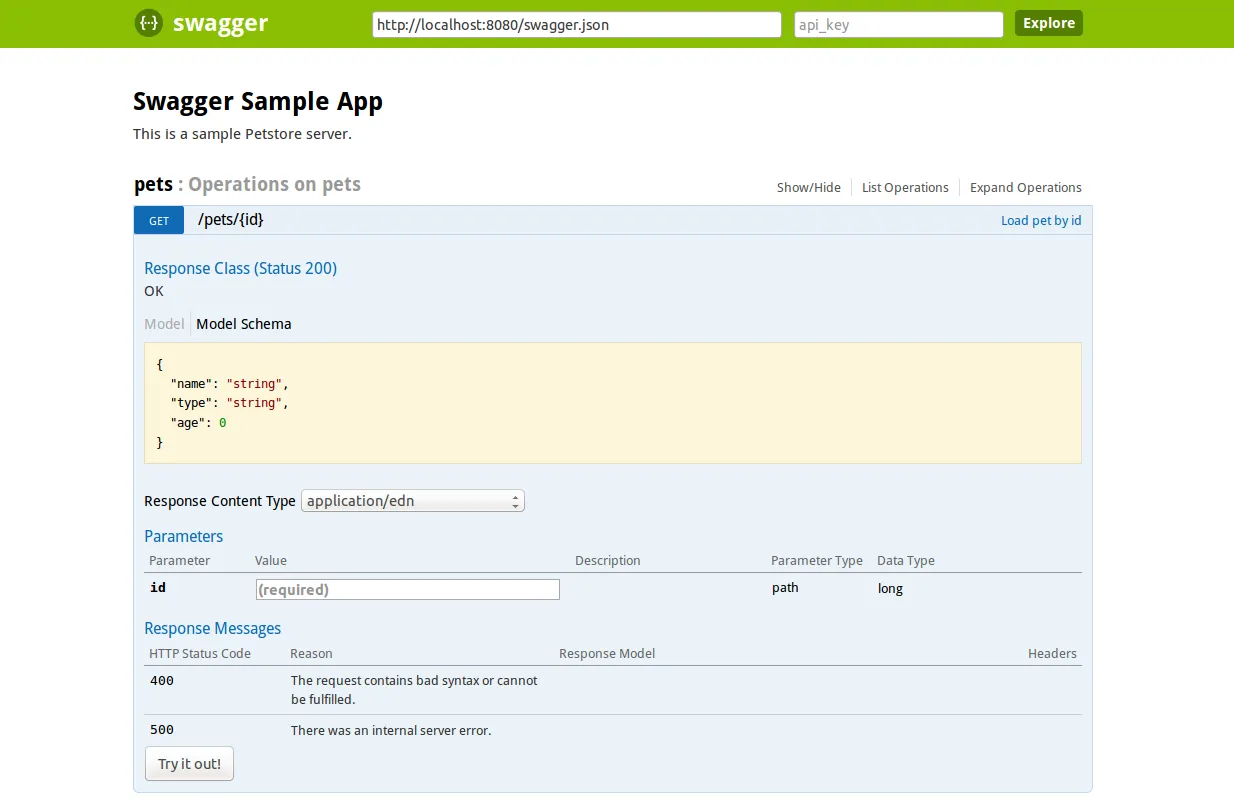This screenshot has height=804, width=1234.
Task: Switch to the Model Schema tab
Action: click(244, 324)
